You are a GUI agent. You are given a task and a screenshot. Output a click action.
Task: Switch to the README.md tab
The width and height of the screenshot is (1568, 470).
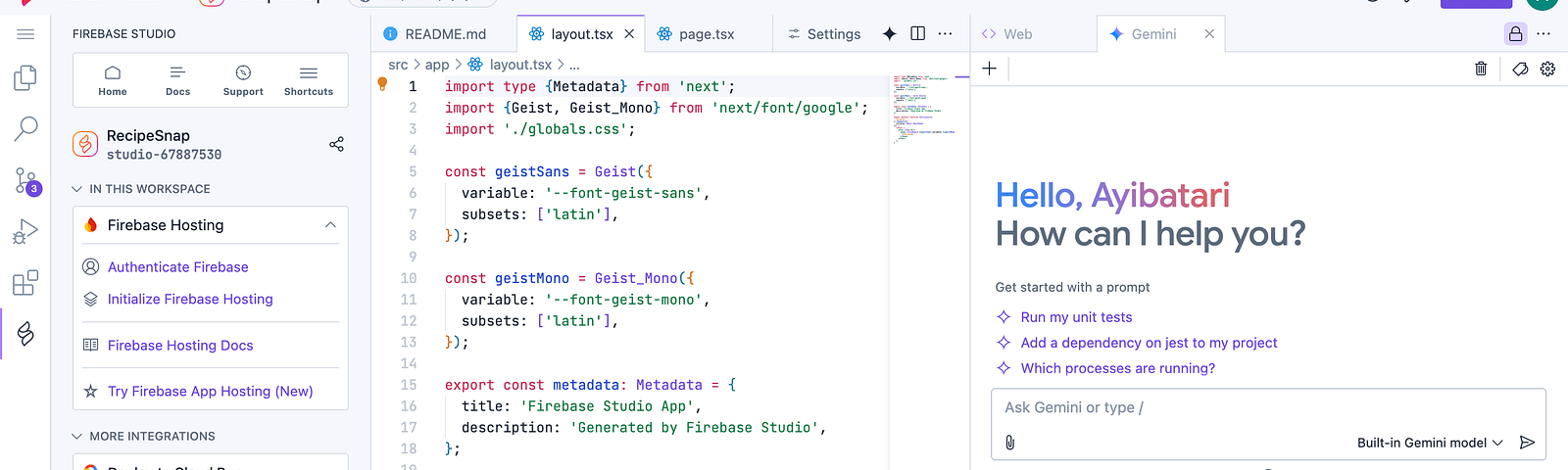(434, 33)
